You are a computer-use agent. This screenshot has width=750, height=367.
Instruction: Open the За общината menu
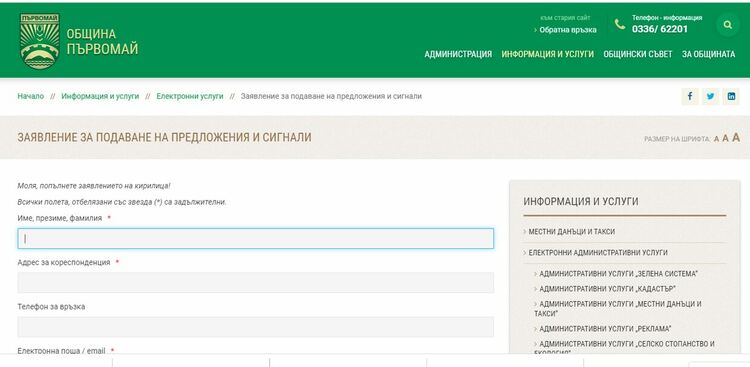[708, 54]
